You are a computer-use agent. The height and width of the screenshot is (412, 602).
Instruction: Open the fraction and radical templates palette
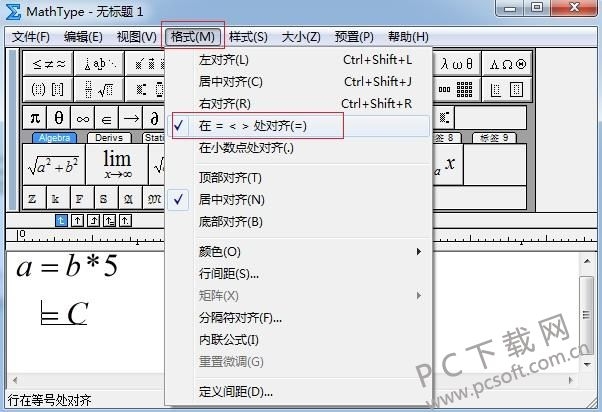tap(99, 89)
